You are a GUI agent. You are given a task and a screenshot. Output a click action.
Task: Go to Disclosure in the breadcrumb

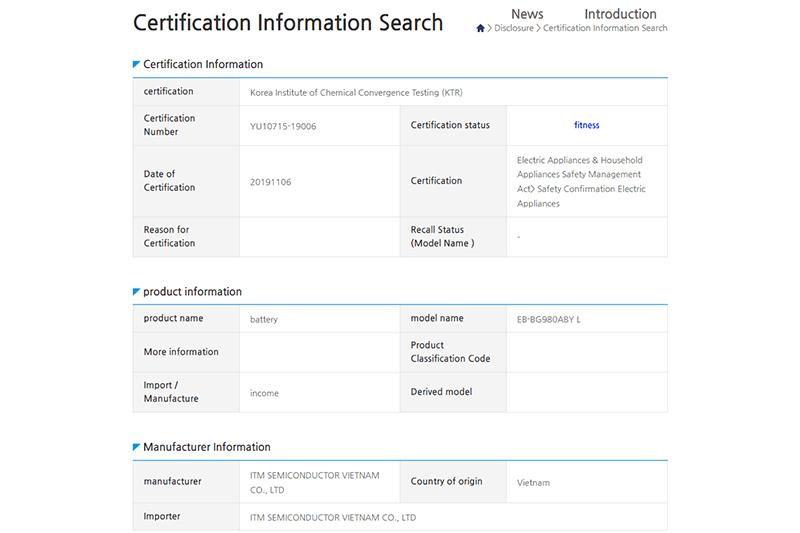pyautogui.click(x=514, y=28)
